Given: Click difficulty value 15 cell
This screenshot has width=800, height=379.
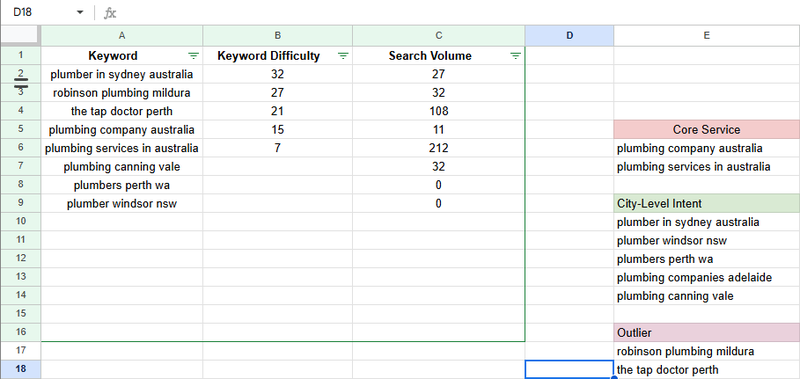Looking at the screenshot, I should (278, 130).
